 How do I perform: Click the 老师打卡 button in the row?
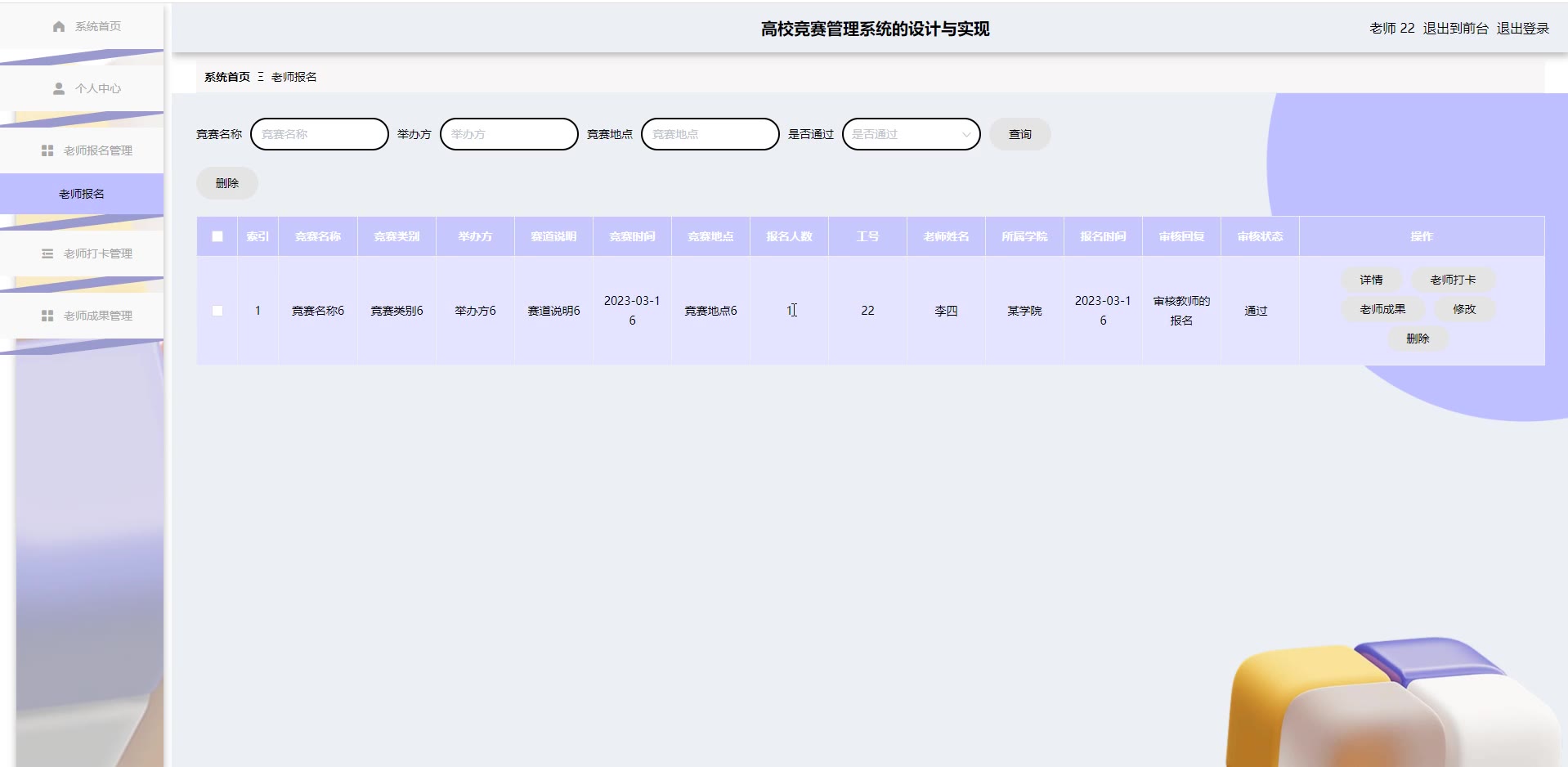(x=1454, y=280)
